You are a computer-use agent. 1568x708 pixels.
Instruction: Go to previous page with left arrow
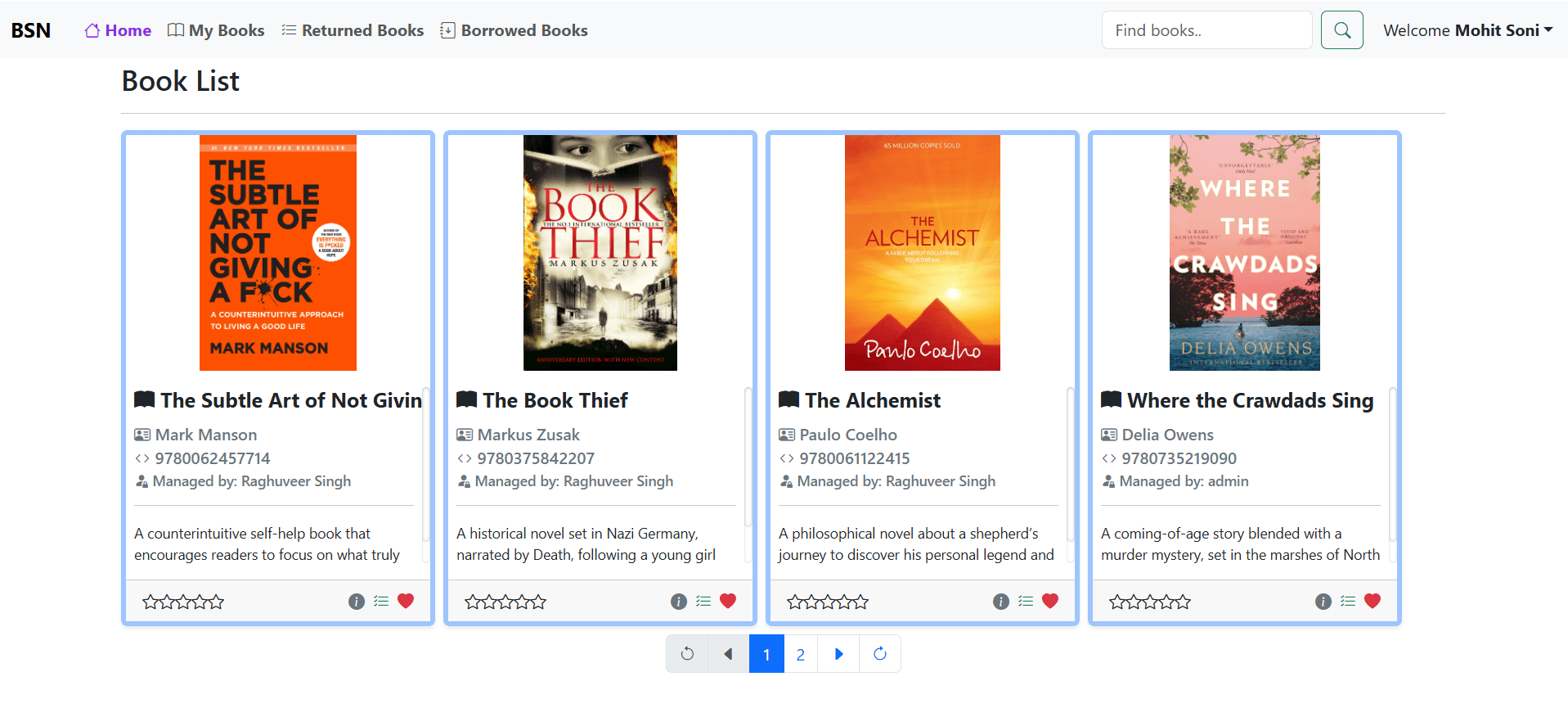coord(728,654)
